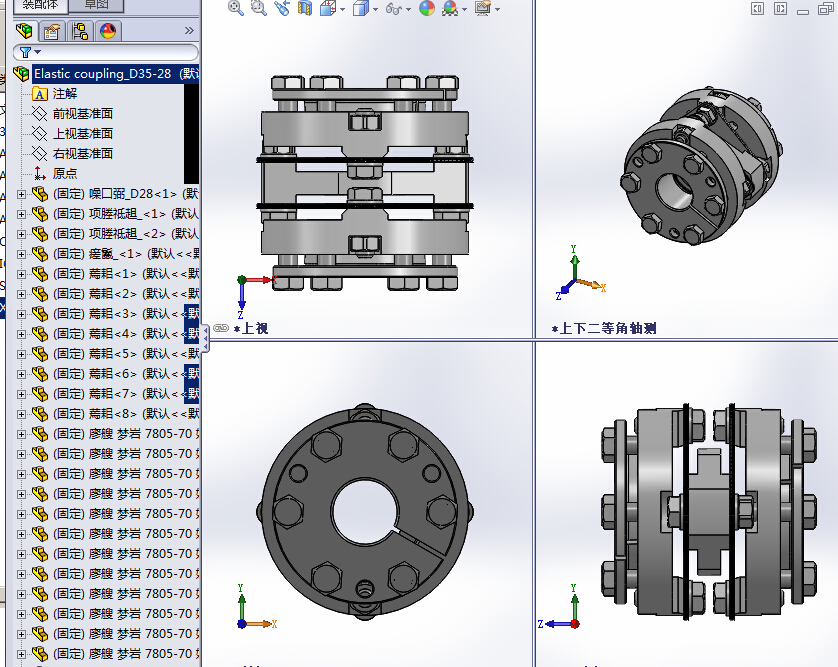Select the 注解 annotations item
The height and width of the screenshot is (667, 838).
pos(65,94)
